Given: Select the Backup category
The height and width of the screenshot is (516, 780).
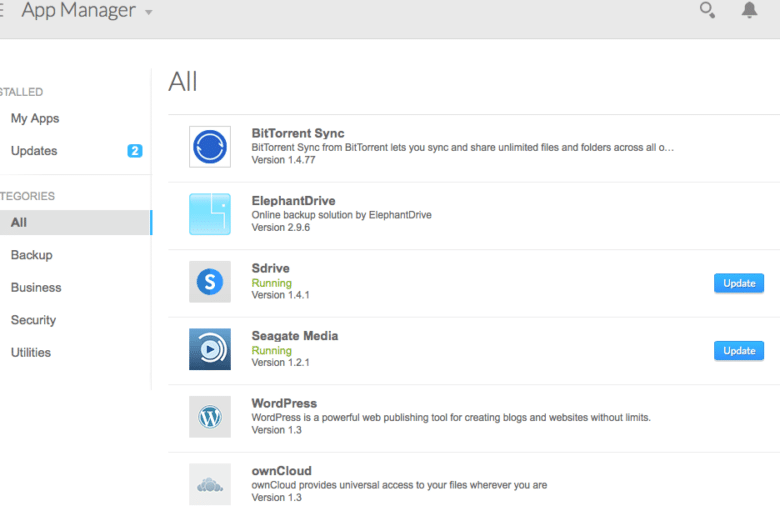Looking at the screenshot, I should pos(31,255).
